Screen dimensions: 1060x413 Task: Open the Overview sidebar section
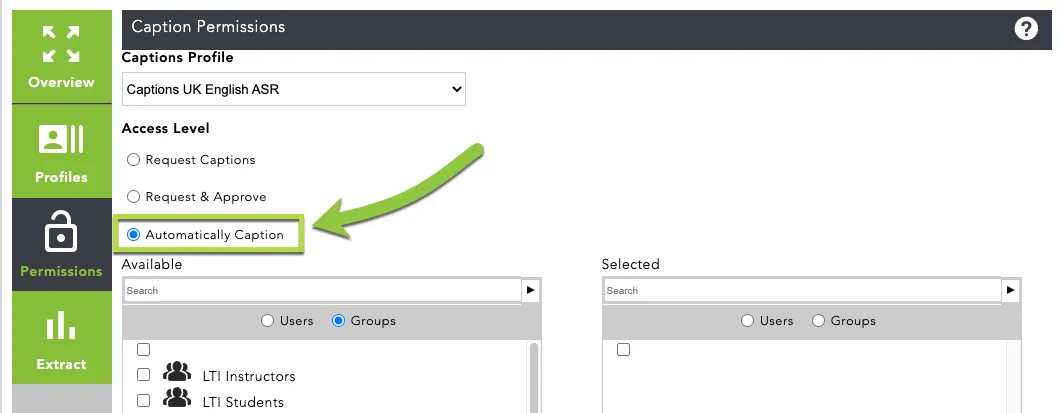pos(62,57)
